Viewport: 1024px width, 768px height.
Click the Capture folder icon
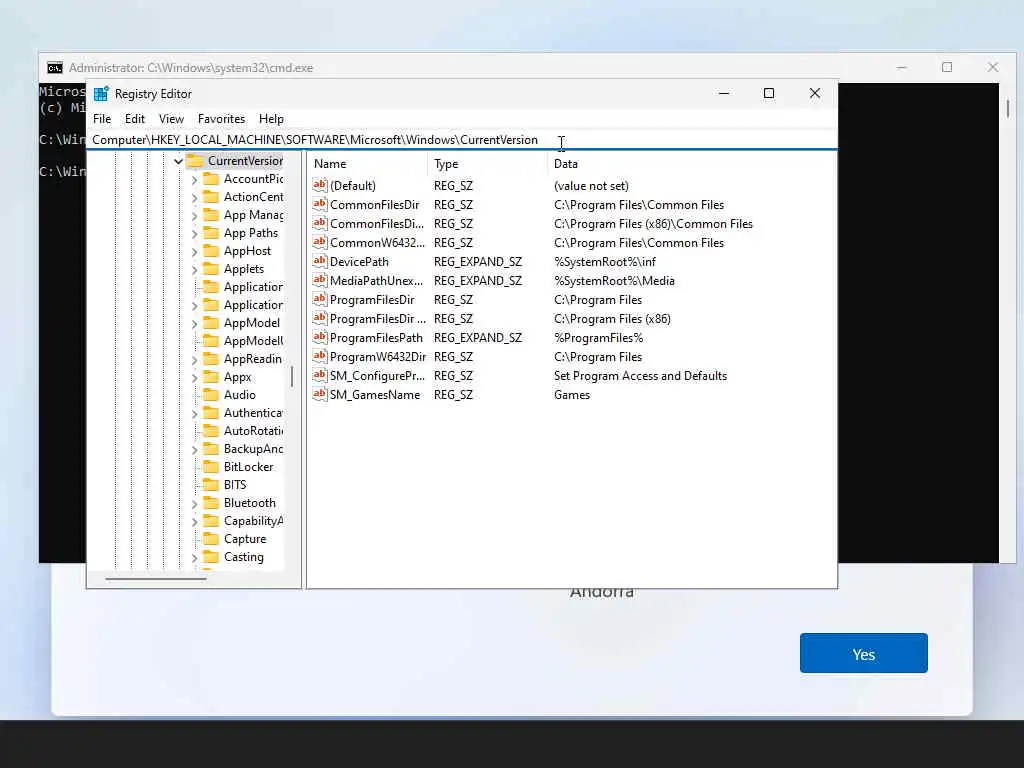(x=211, y=539)
